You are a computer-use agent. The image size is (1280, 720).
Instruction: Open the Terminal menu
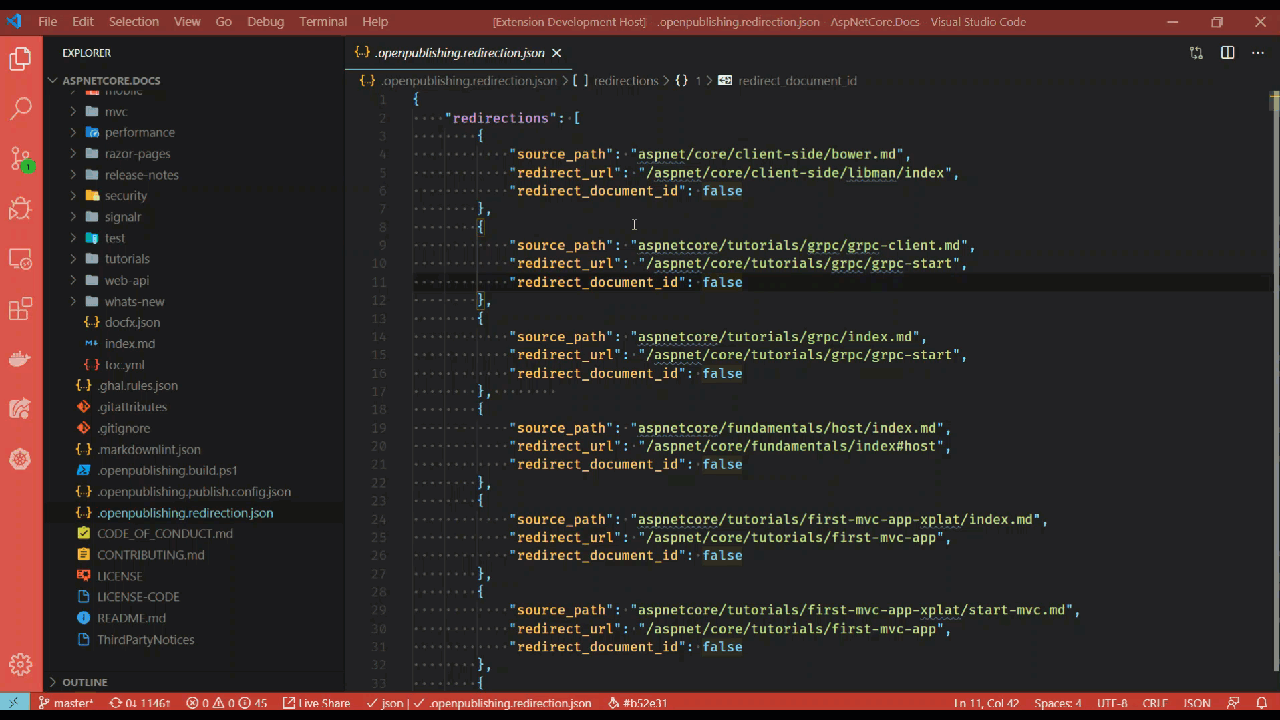[323, 21]
